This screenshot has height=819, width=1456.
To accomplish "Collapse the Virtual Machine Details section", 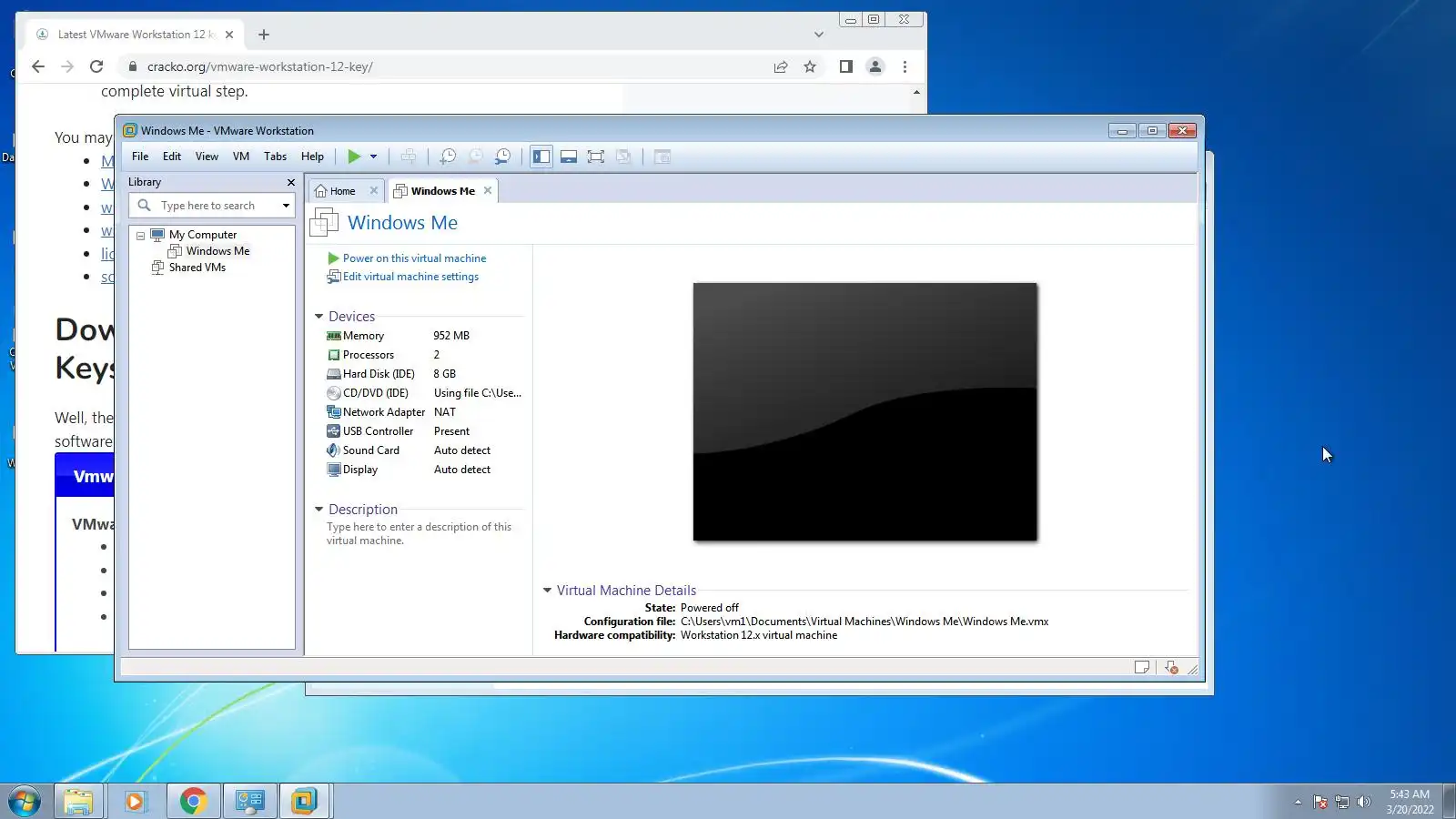I will (x=548, y=591).
